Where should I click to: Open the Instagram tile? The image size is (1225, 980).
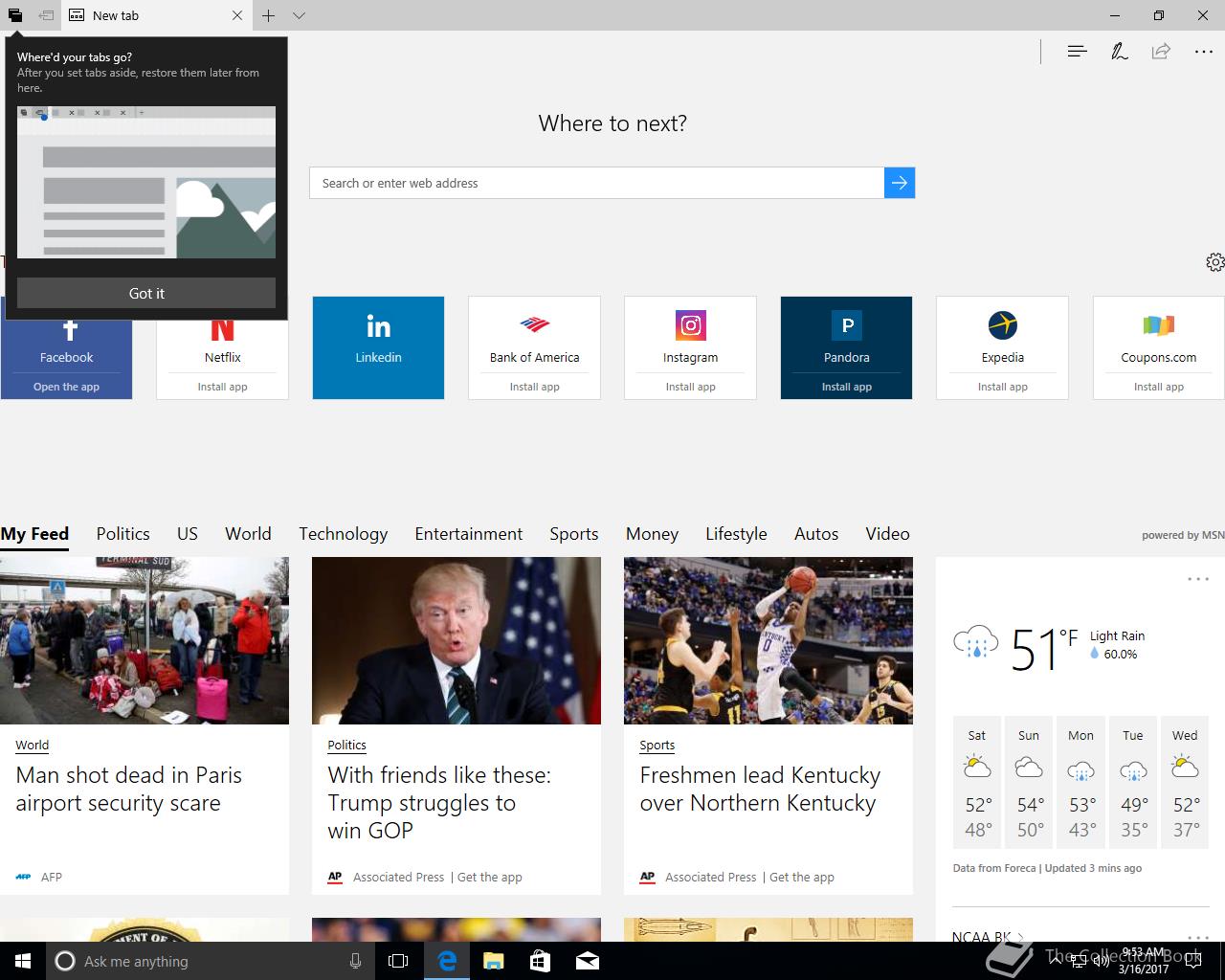tap(690, 347)
